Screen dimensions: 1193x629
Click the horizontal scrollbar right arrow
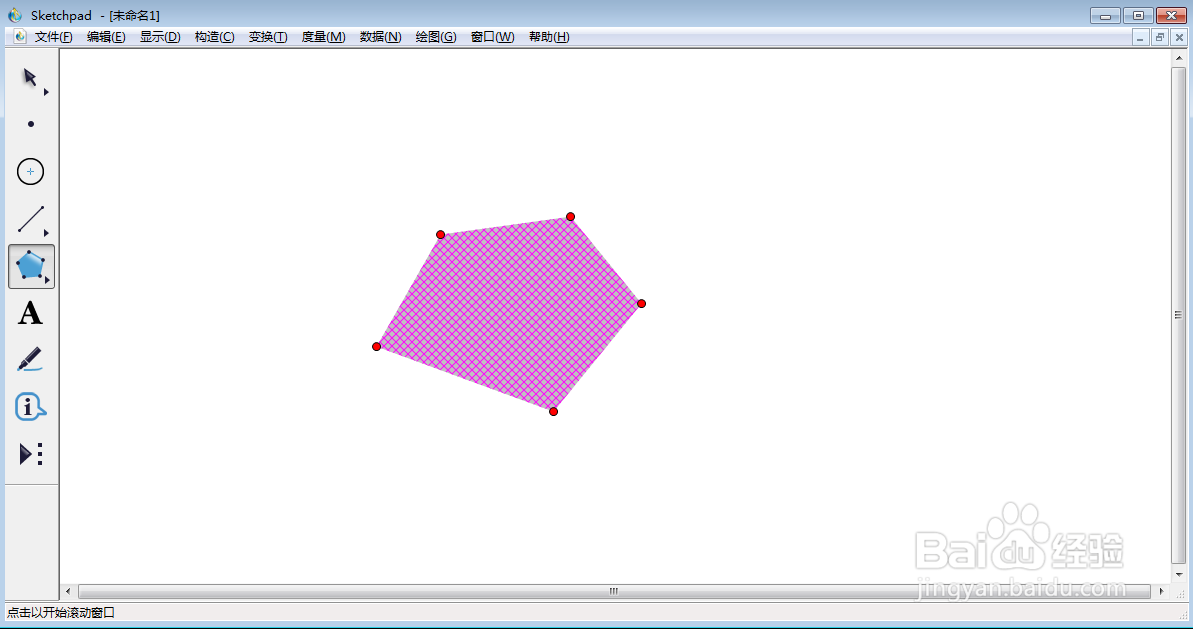(1162, 591)
